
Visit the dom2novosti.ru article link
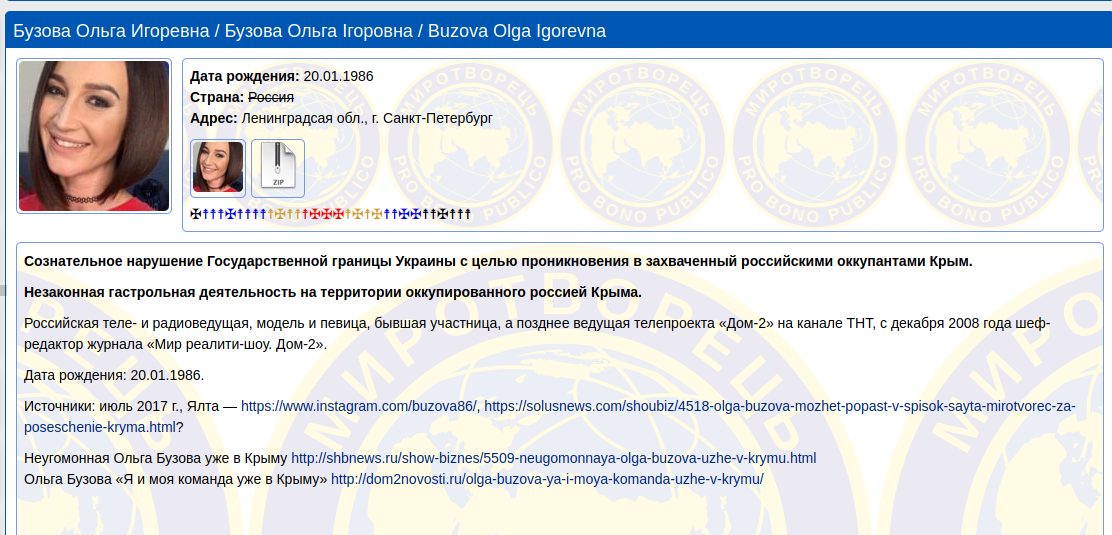[547, 479]
